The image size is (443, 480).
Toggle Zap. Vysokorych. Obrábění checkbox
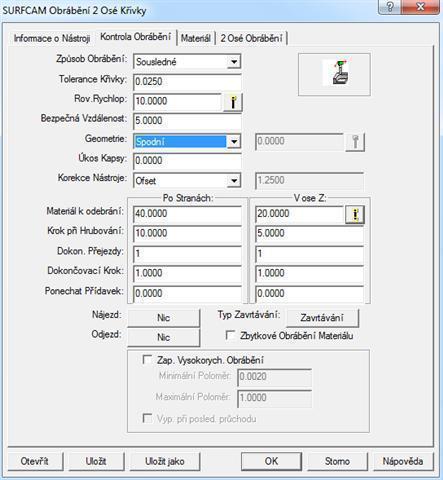[x=147, y=360]
